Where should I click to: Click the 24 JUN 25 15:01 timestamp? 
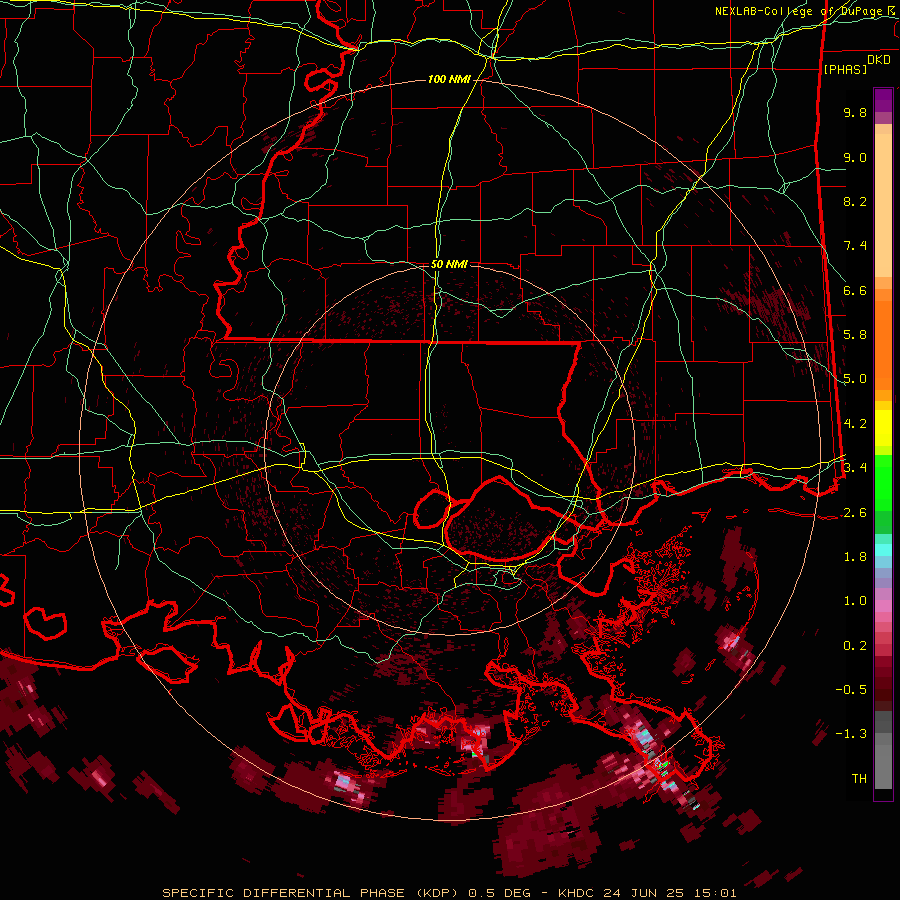coord(670,893)
